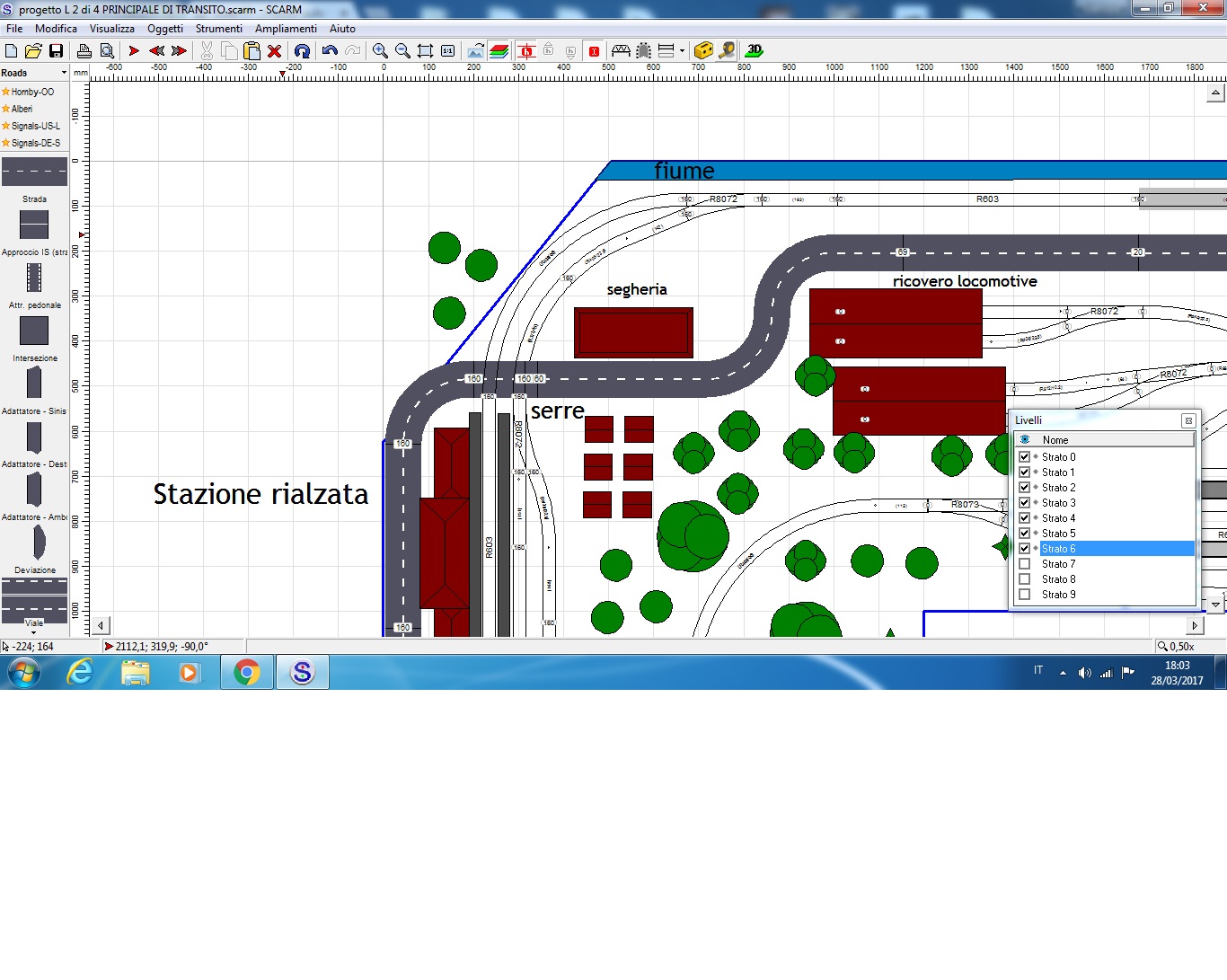
Task: Launch Google Chrome from the taskbar
Action: coord(247,673)
